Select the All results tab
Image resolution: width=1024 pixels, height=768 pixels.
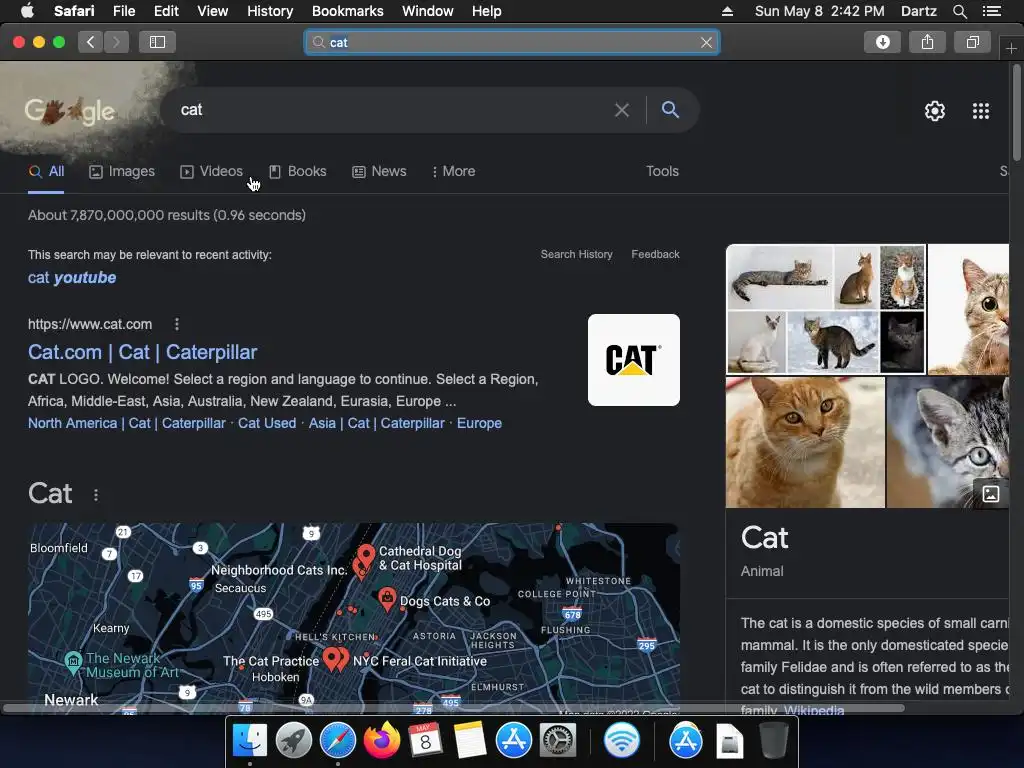(x=46, y=172)
